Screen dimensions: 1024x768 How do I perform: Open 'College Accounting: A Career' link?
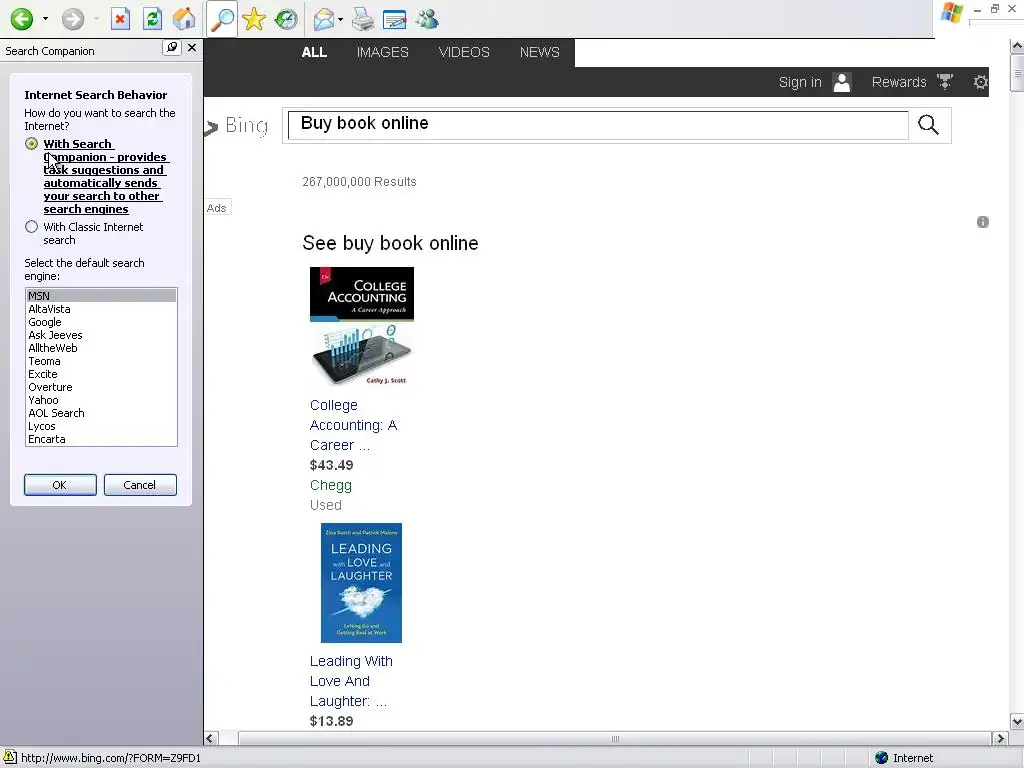(353, 425)
